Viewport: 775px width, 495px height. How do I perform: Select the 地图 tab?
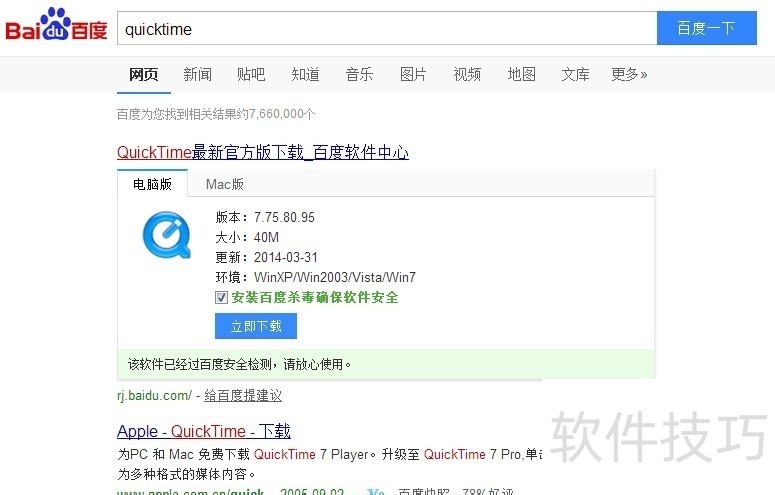pos(521,75)
